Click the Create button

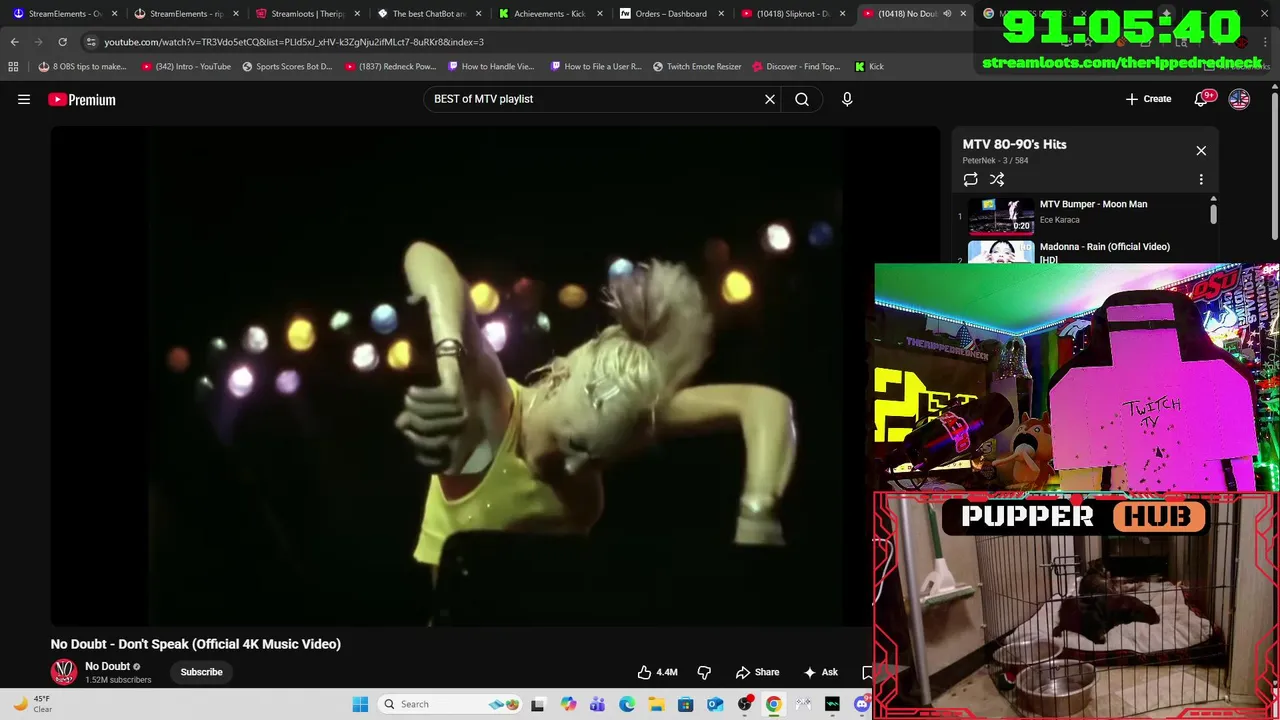(1148, 99)
